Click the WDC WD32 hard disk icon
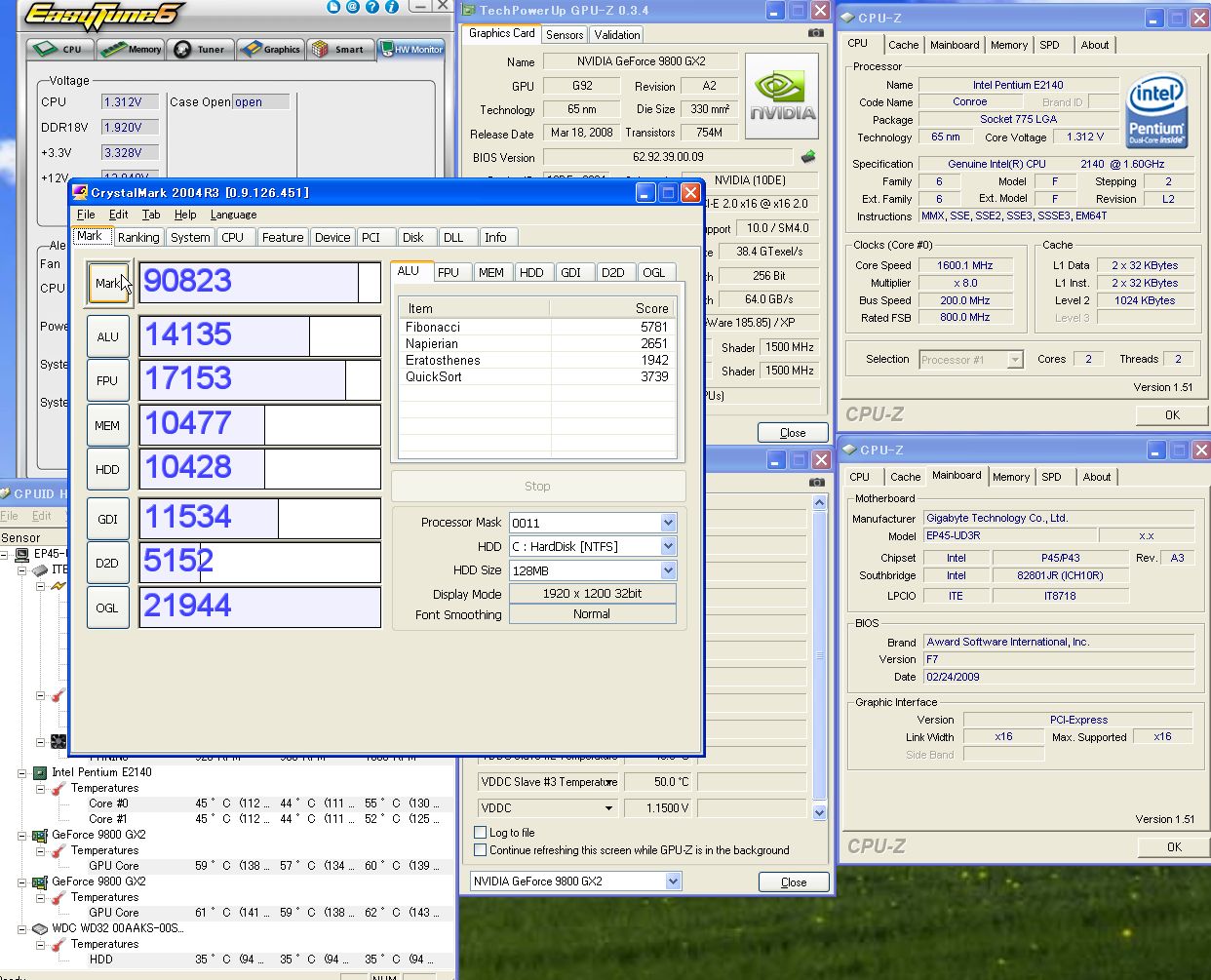The height and width of the screenshot is (980, 1211). coord(40,928)
